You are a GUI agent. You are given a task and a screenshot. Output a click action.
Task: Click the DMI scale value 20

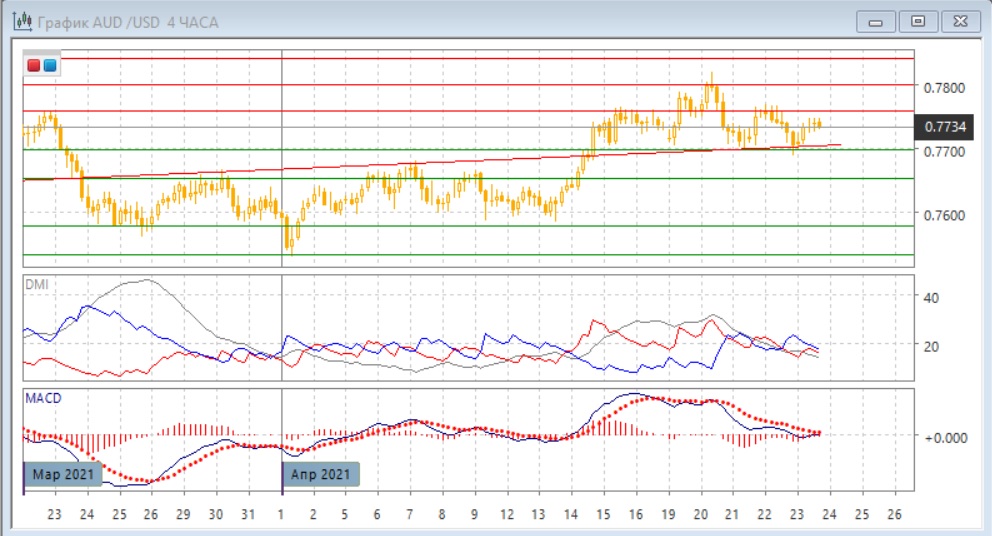pyautogui.click(x=931, y=346)
